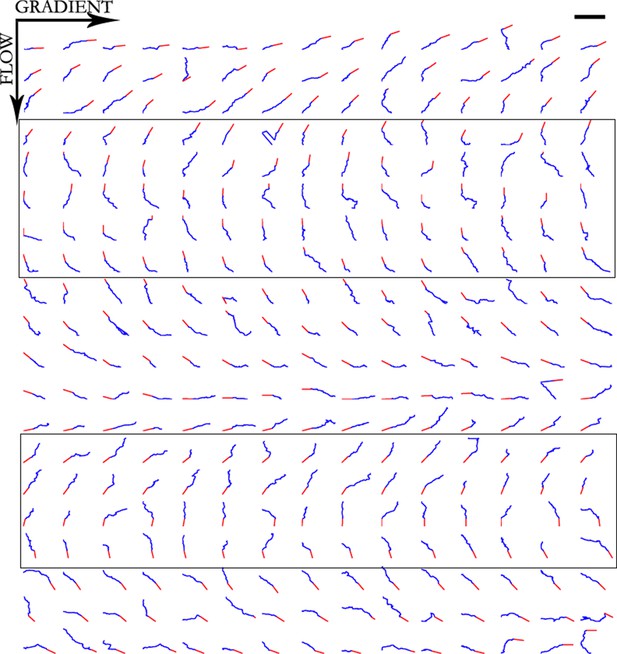Click the FLOW axis label
This screenshot has height=654, width=617.
(7, 59)
